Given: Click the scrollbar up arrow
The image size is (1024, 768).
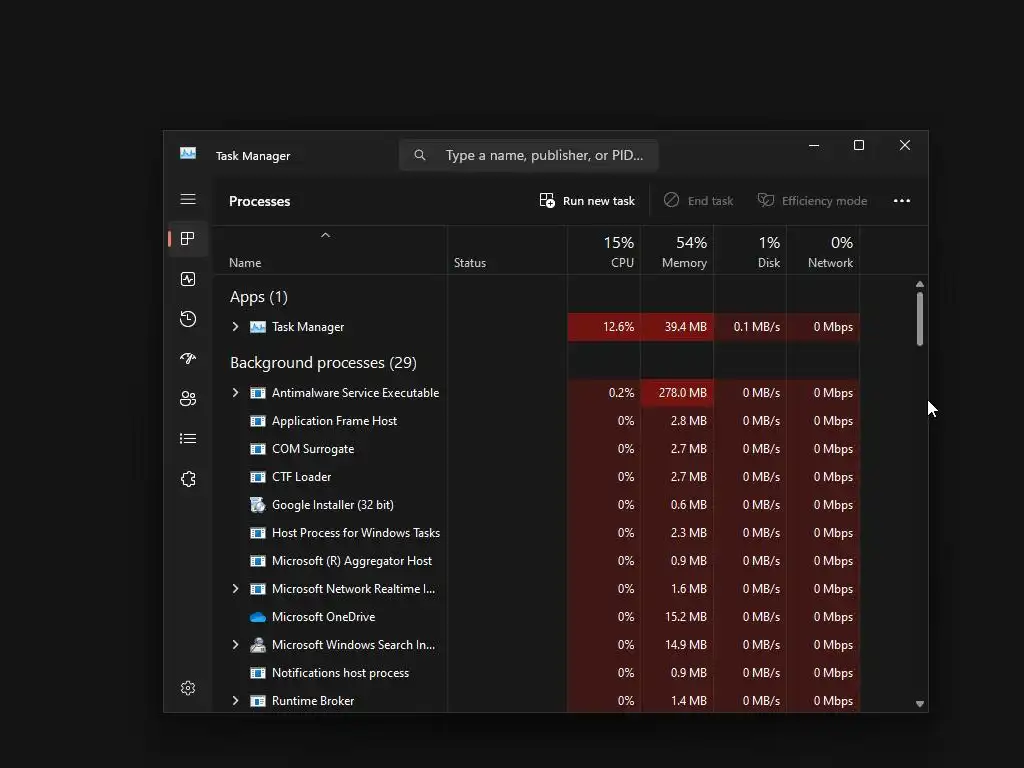Looking at the screenshot, I should tap(920, 284).
